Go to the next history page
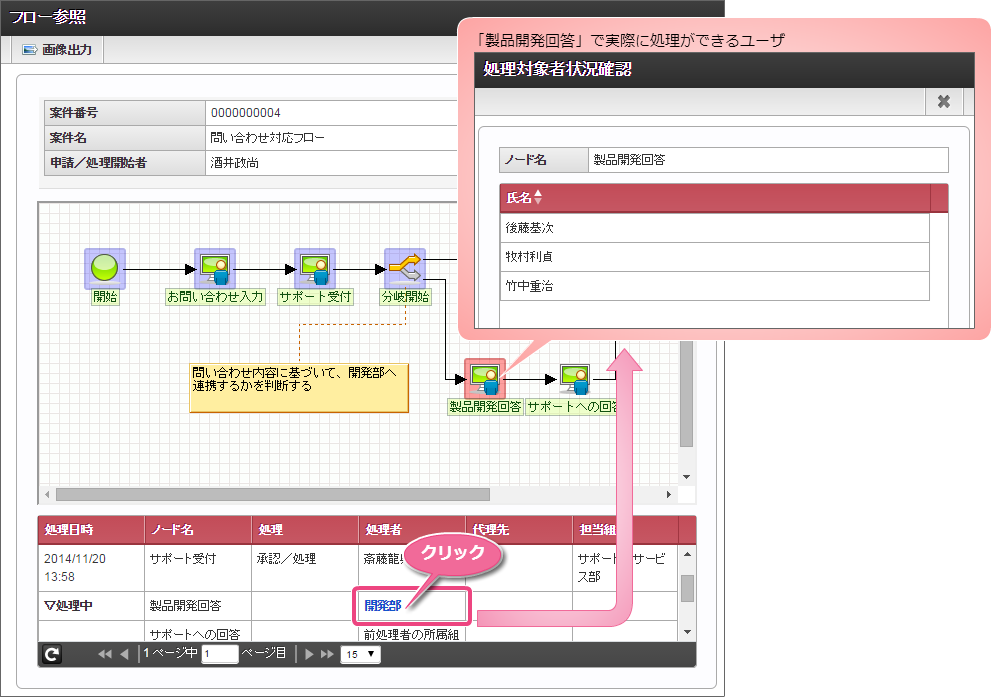This screenshot has height=697, width=992. coord(309,654)
